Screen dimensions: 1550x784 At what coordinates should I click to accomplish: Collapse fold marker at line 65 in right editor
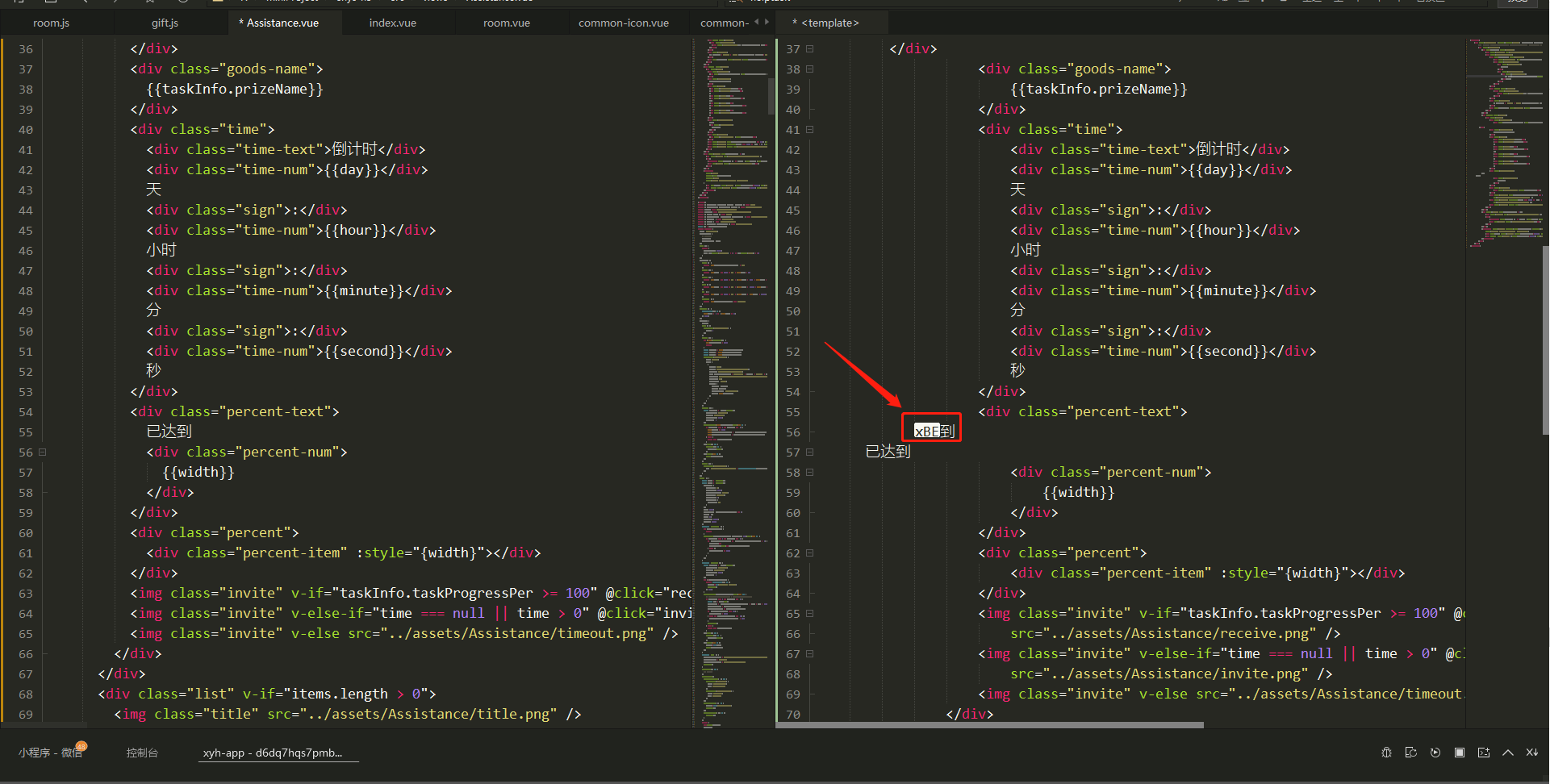(809, 614)
